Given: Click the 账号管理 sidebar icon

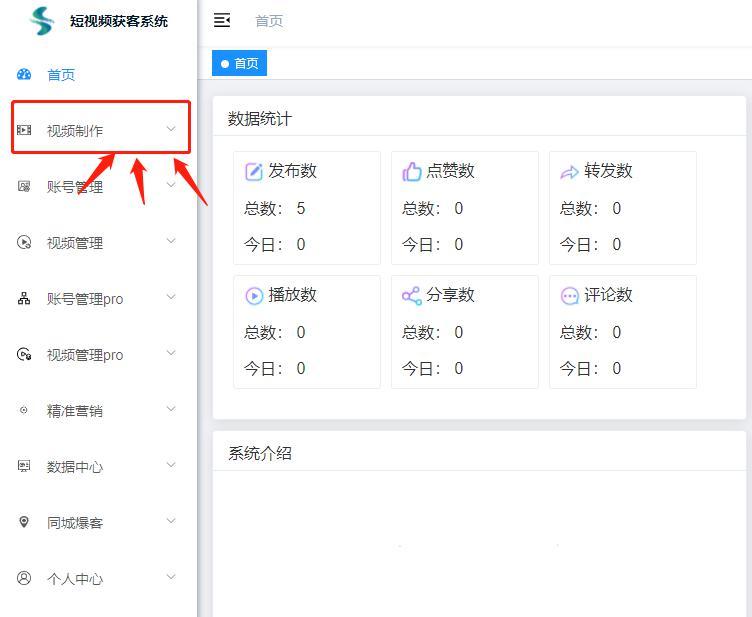Looking at the screenshot, I should click(x=24, y=186).
